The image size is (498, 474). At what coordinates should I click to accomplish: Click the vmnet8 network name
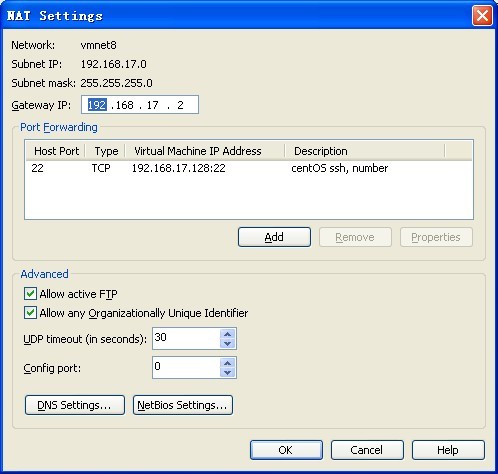(98, 45)
